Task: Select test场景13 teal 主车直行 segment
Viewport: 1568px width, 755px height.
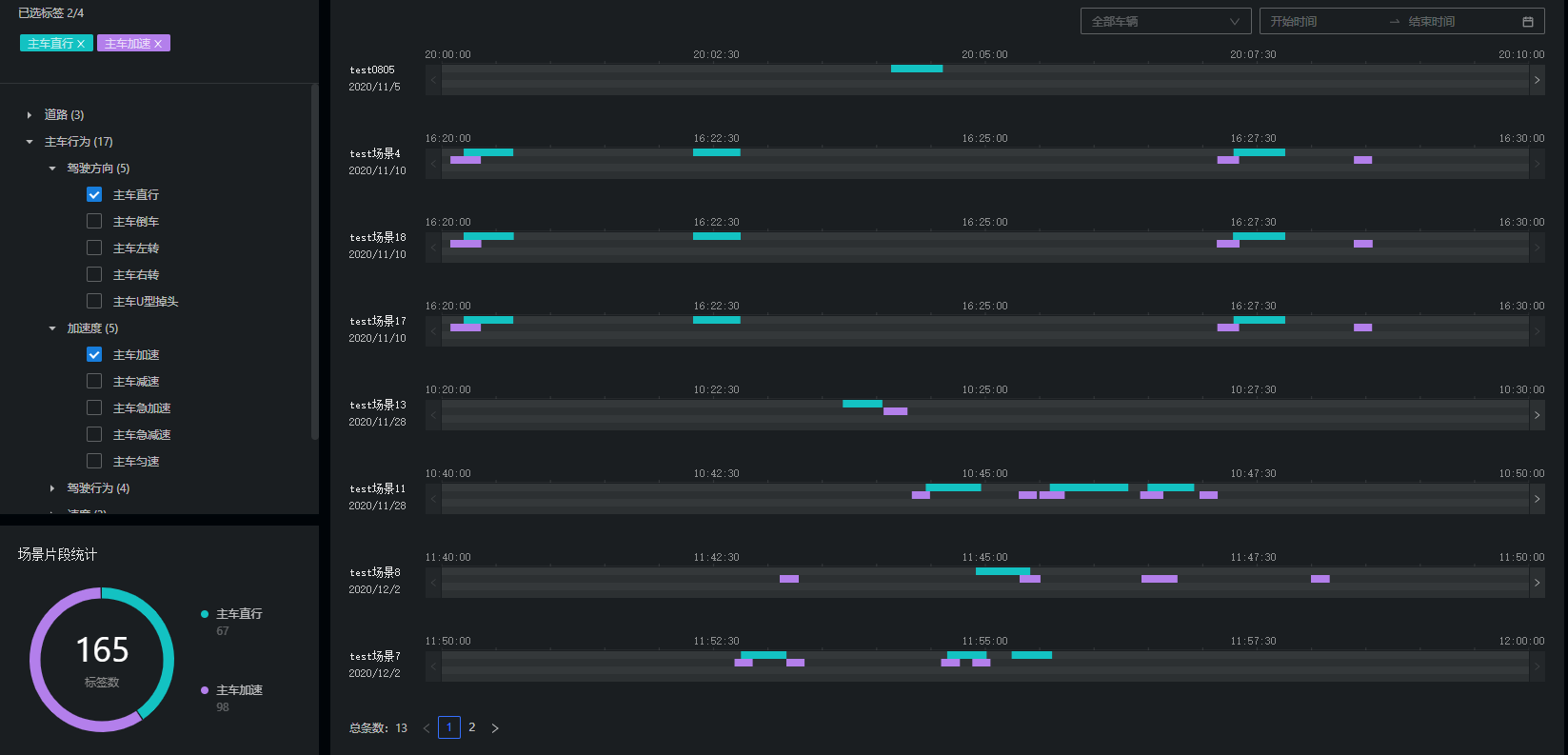Action: pyautogui.click(x=863, y=404)
